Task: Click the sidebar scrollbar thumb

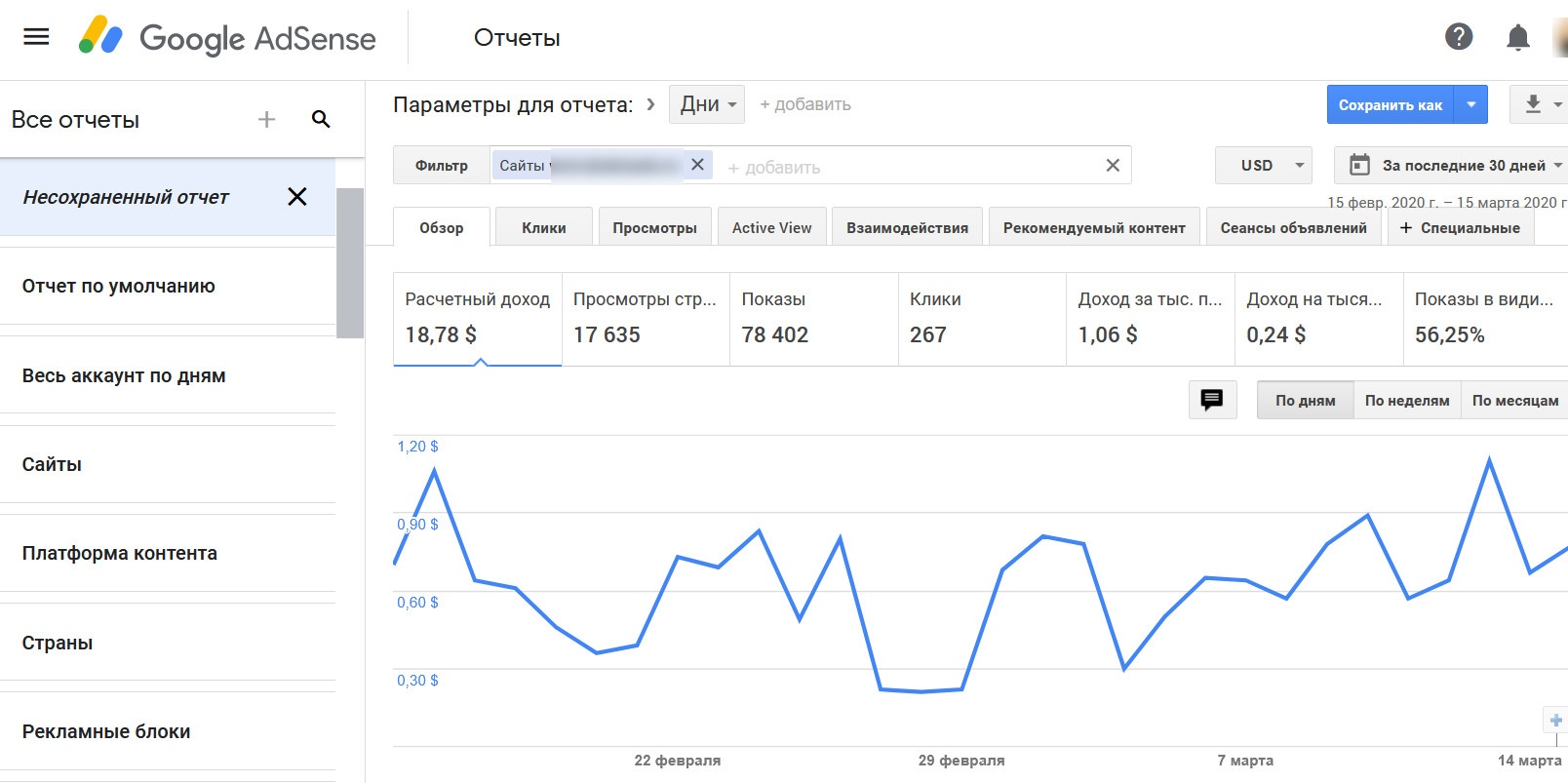Action: tap(350, 263)
